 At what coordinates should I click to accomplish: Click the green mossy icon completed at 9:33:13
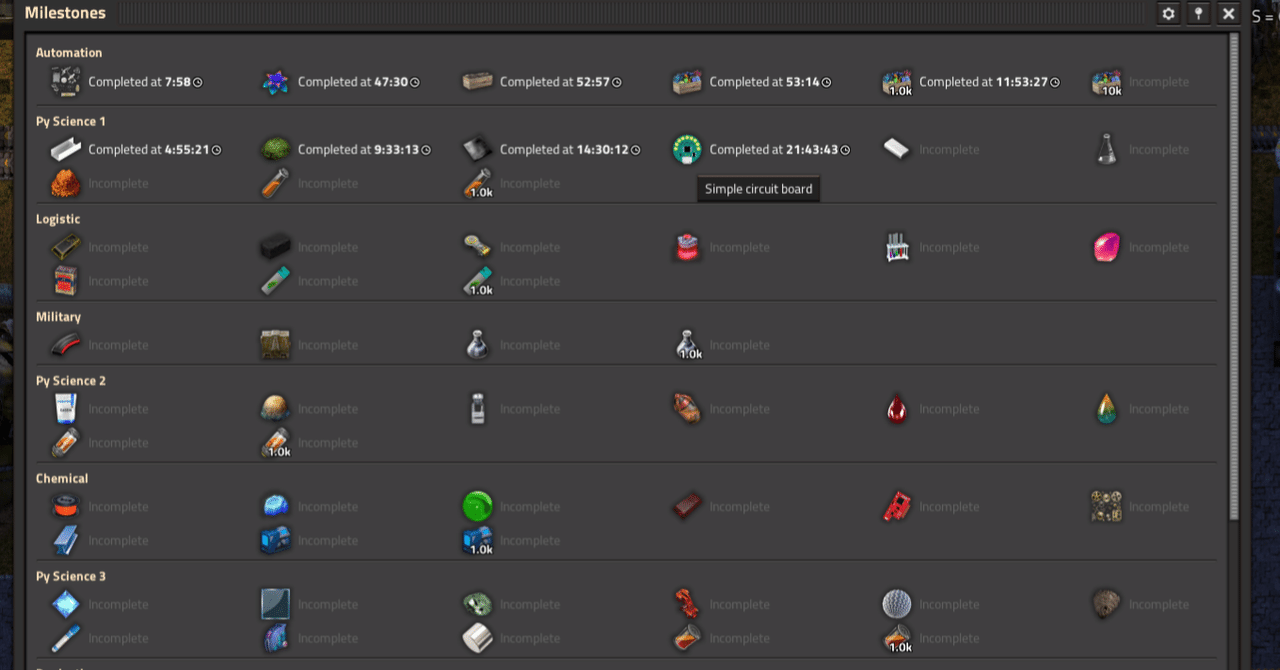(275, 150)
